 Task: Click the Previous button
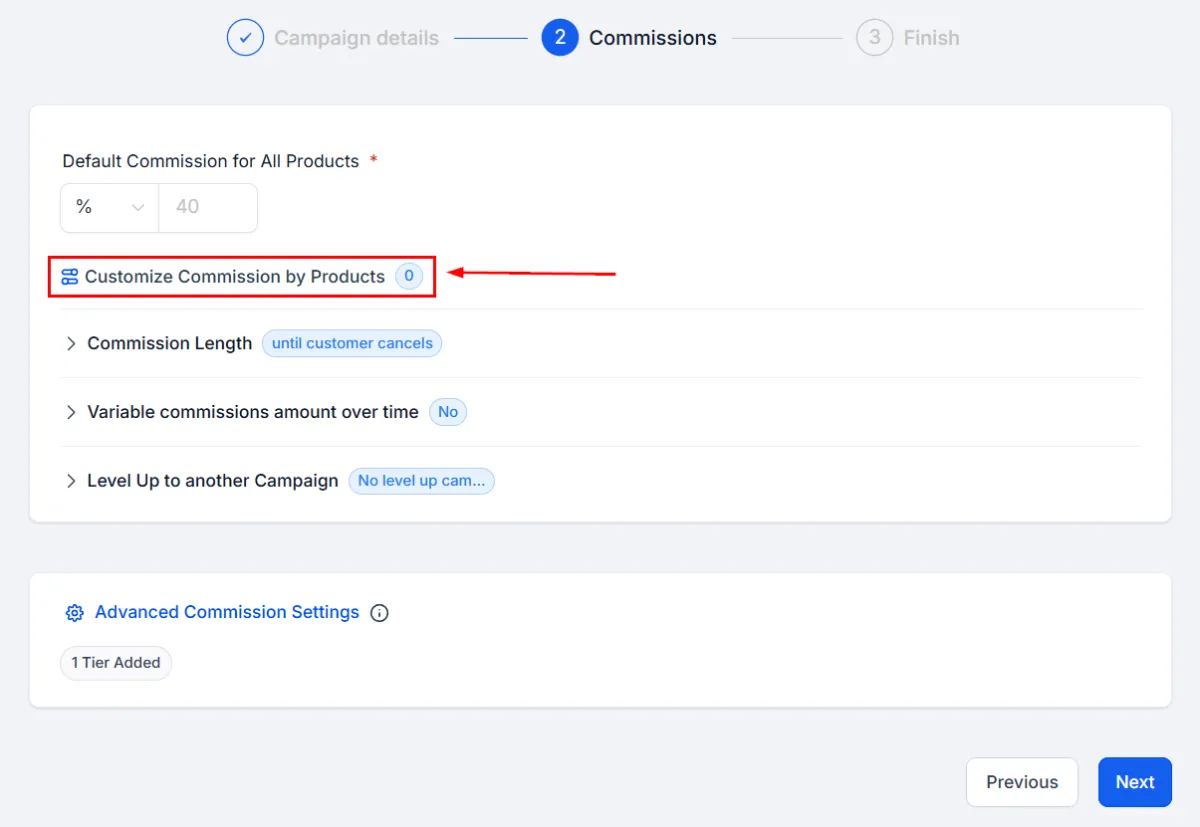pos(1022,782)
